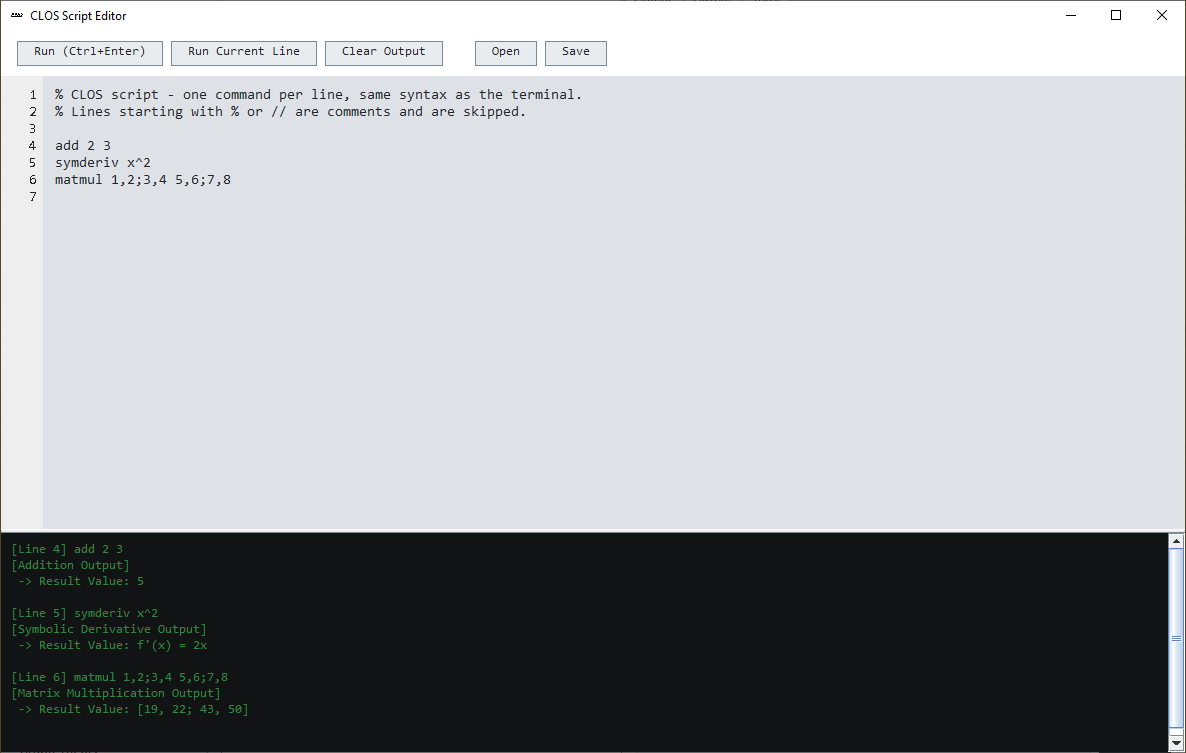Close the CLOS Script Editor window
The image size is (1186, 753).
point(1162,15)
